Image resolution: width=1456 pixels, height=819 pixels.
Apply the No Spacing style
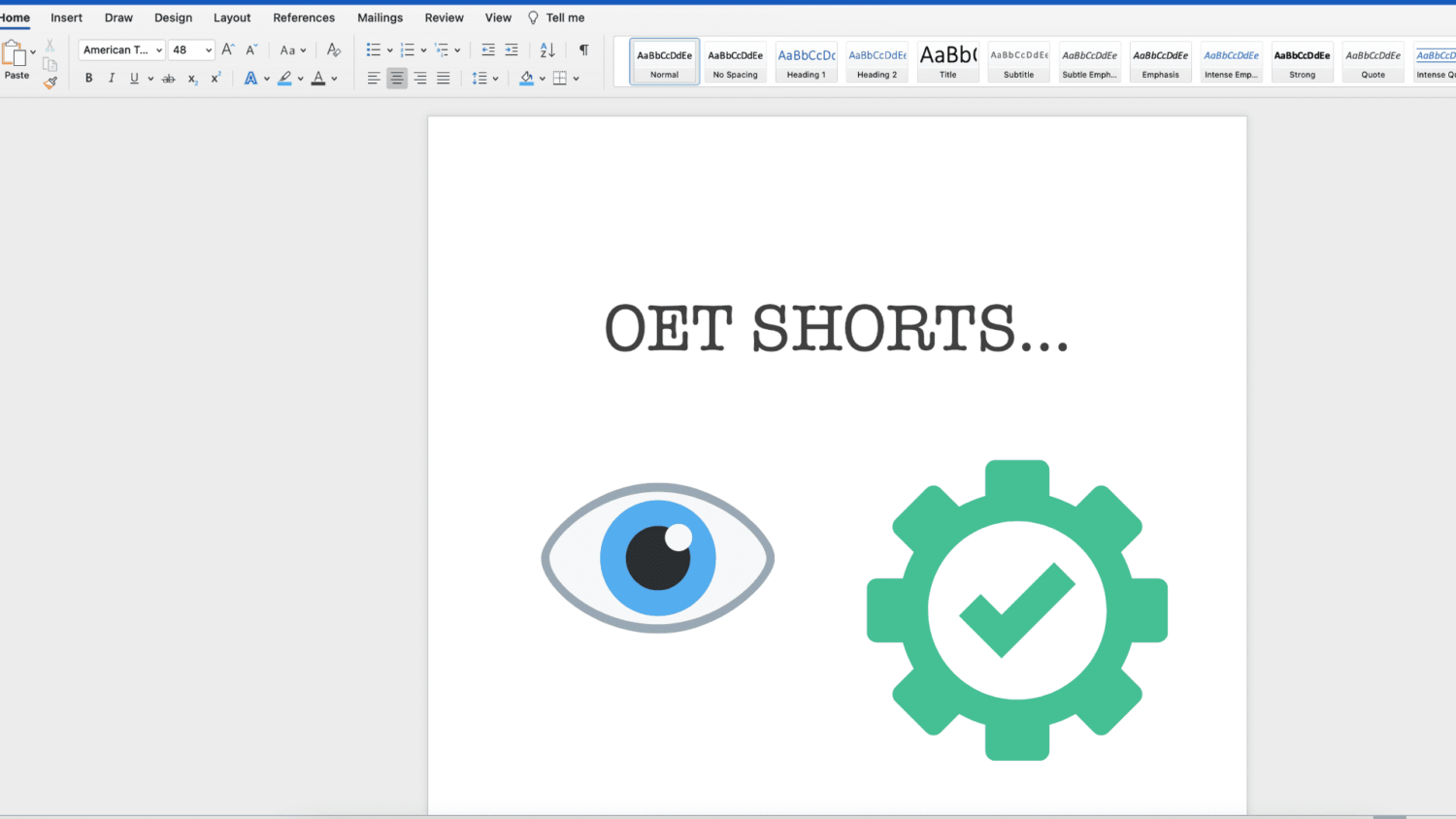coord(736,62)
